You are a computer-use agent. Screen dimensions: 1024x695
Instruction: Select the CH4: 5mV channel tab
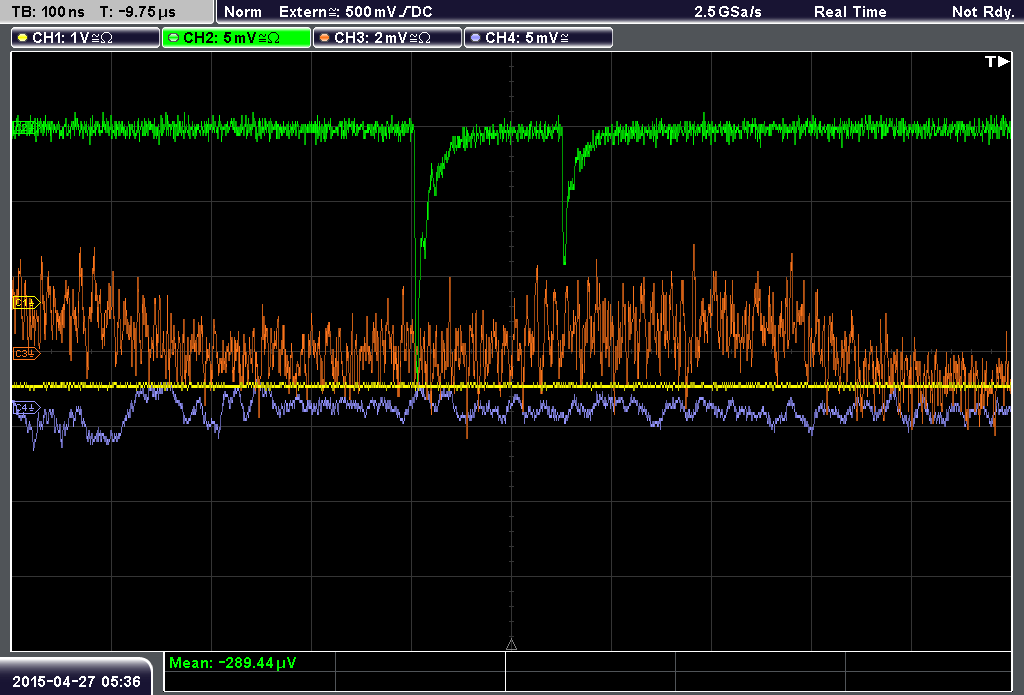[538, 38]
